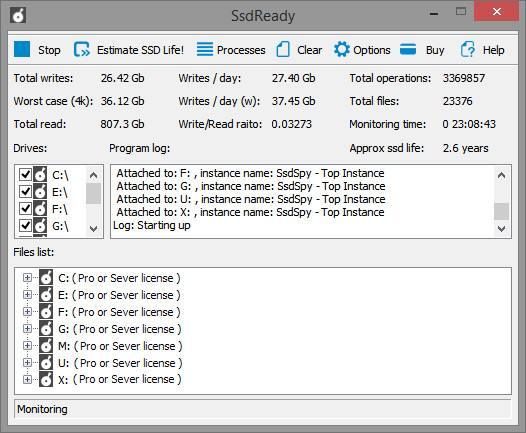This screenshot has width=526, height=433.
Task: Open Help from the toolbar label
Action: coord(493,50)
